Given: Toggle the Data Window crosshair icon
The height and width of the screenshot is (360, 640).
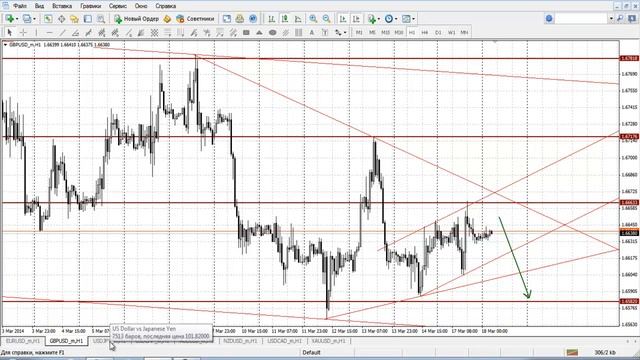Looking at the screenshot, I should pos(62,19).
